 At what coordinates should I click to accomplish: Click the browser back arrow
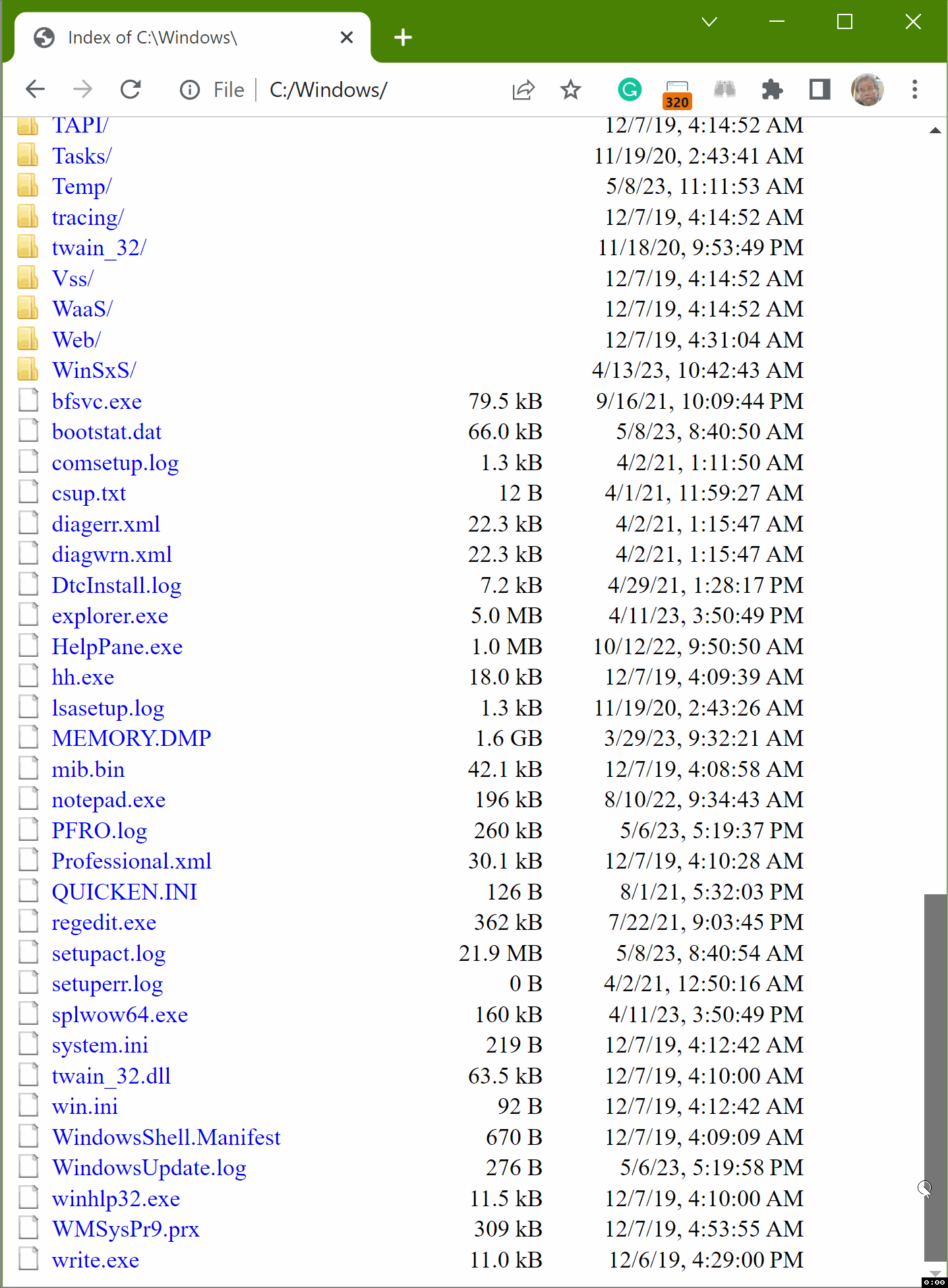click(x=36, y=89)
